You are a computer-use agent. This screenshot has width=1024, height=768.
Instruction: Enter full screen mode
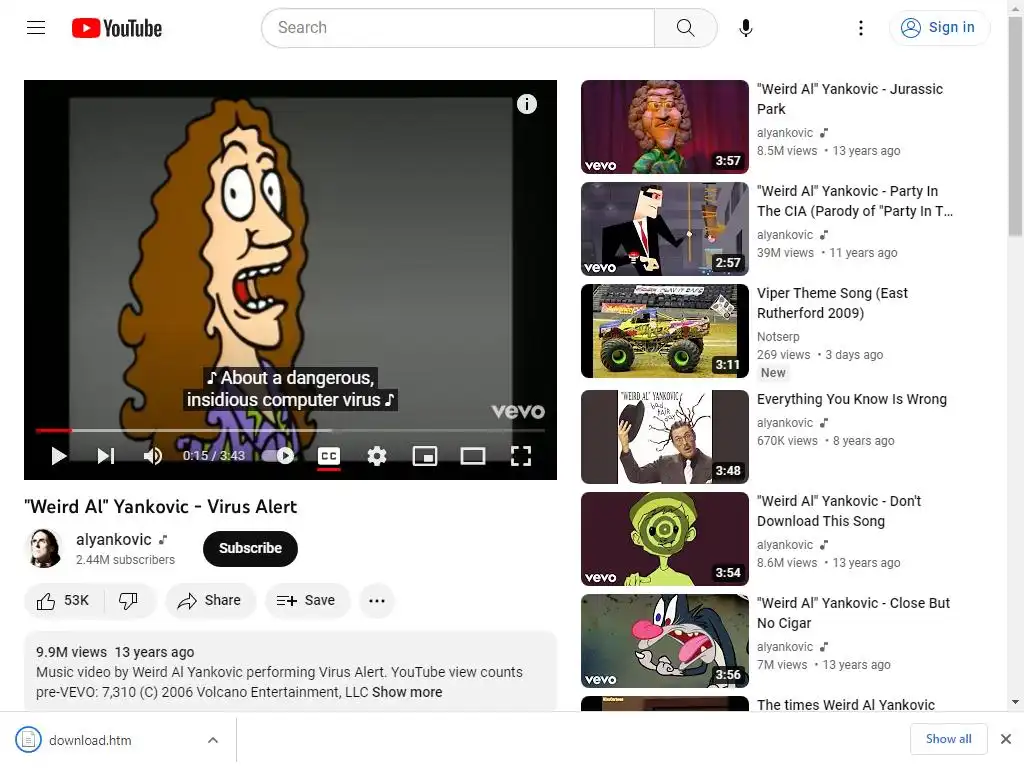(520, 456)
